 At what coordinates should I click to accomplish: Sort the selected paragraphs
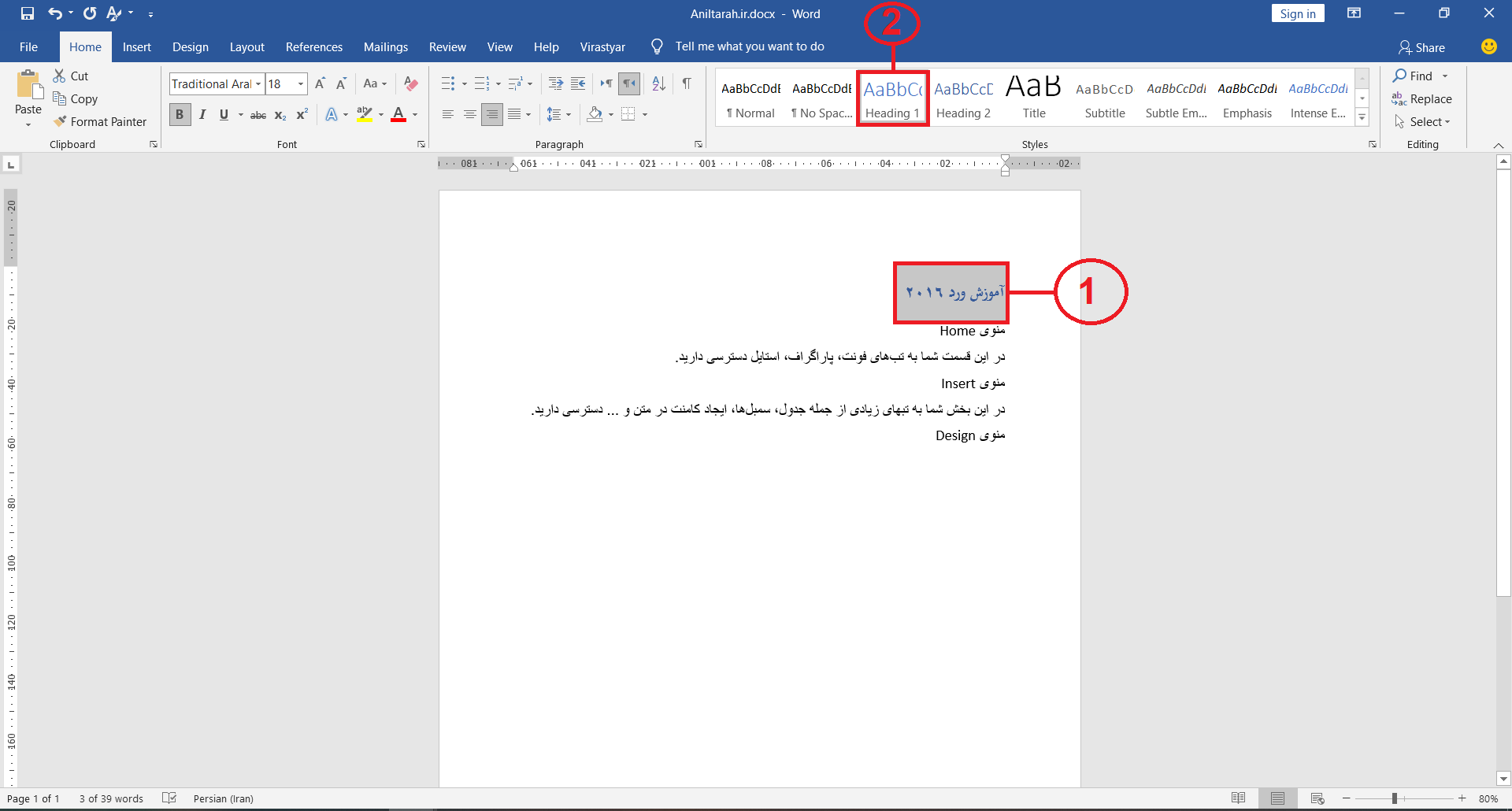click(x=659, y=83)
